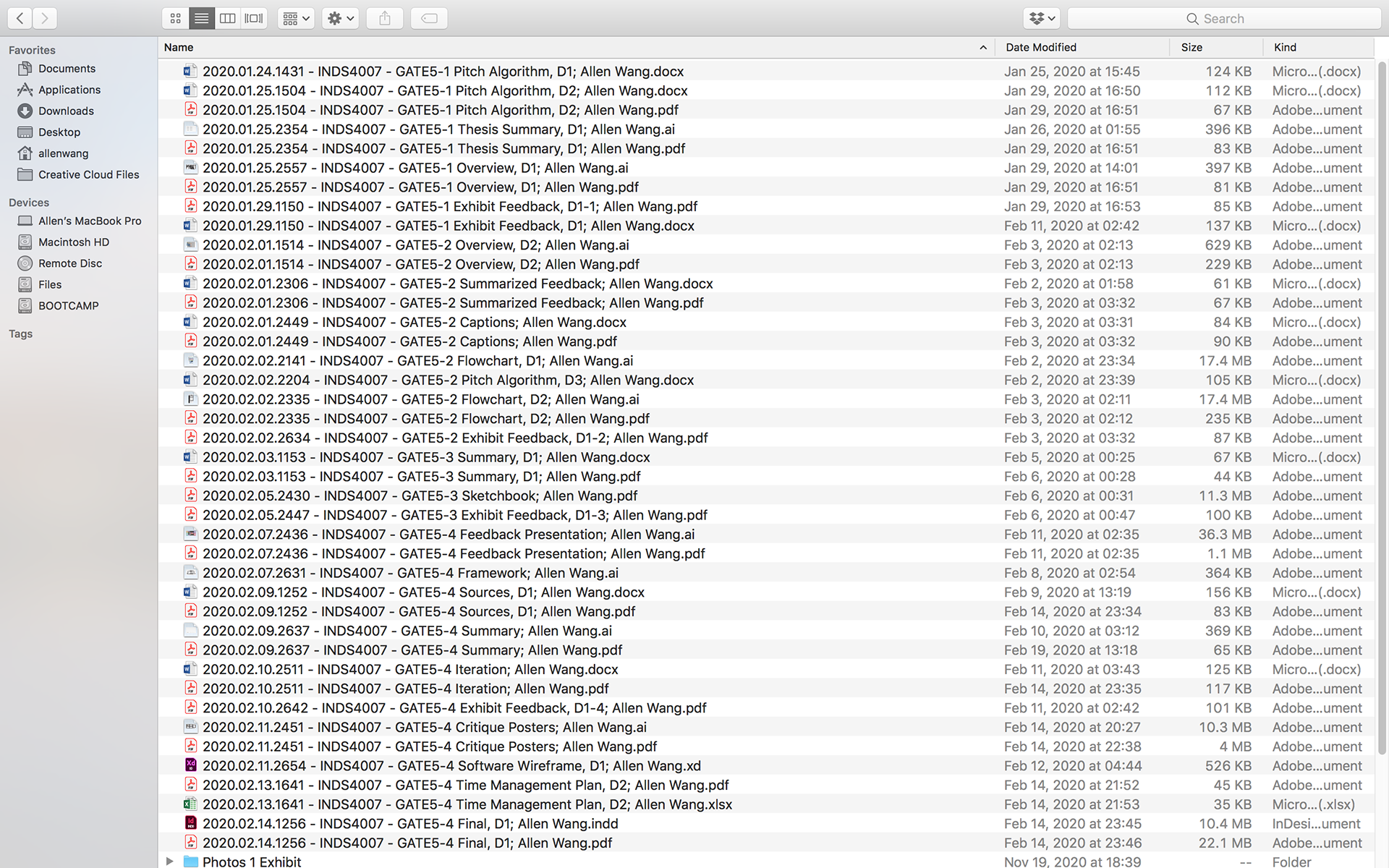
Task: Sort by Date Modified column header
Action: point(1040,47)
